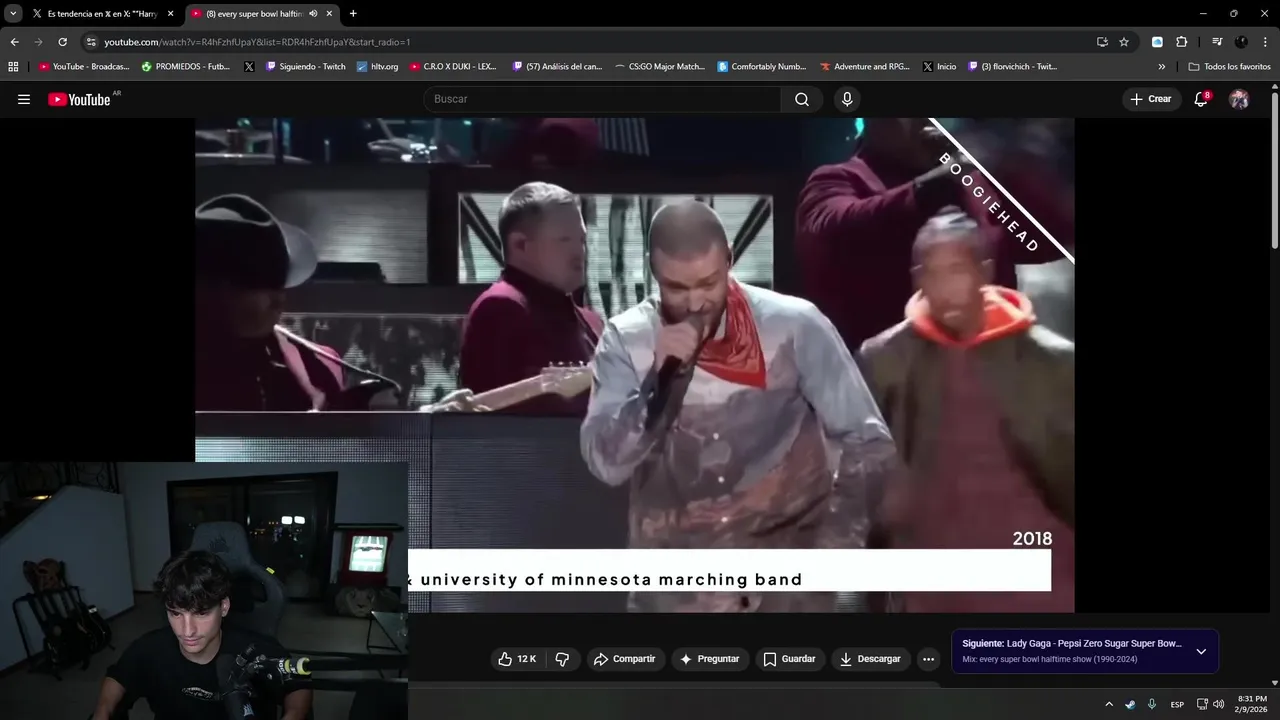The height and width of the screenshot is (720, 1280).
Task: Open the Inicio bookmark
Action: [x=939, y=67]
